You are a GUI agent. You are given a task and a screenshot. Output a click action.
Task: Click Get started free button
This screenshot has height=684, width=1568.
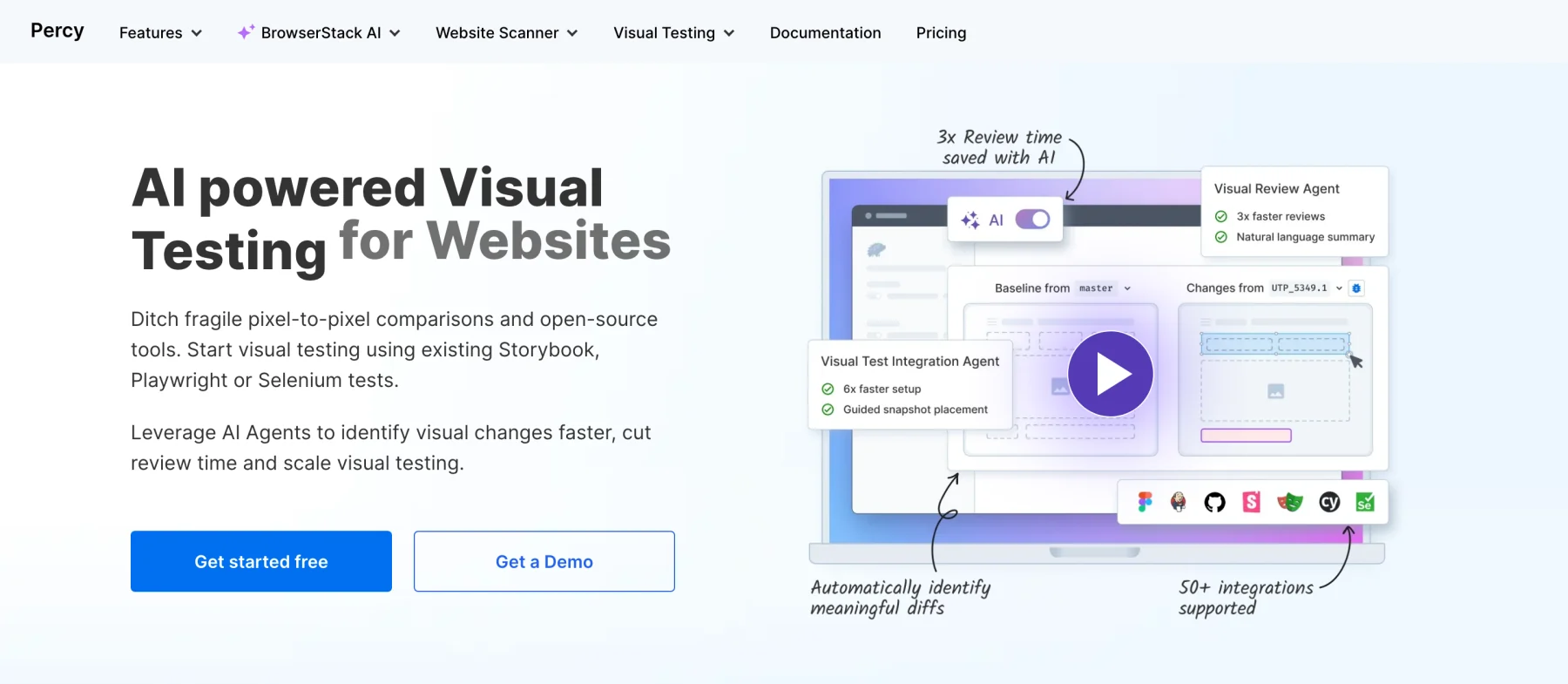[261, 561]
